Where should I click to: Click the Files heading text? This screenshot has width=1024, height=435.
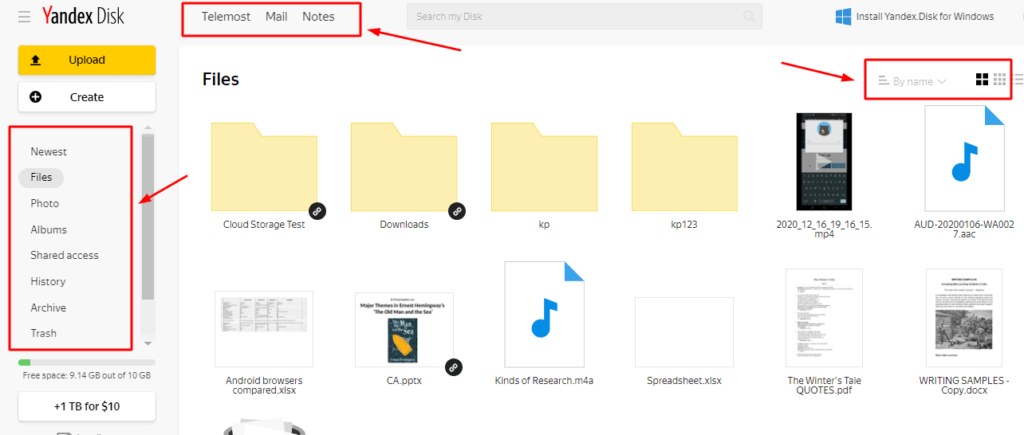click(x=221, y=80)
